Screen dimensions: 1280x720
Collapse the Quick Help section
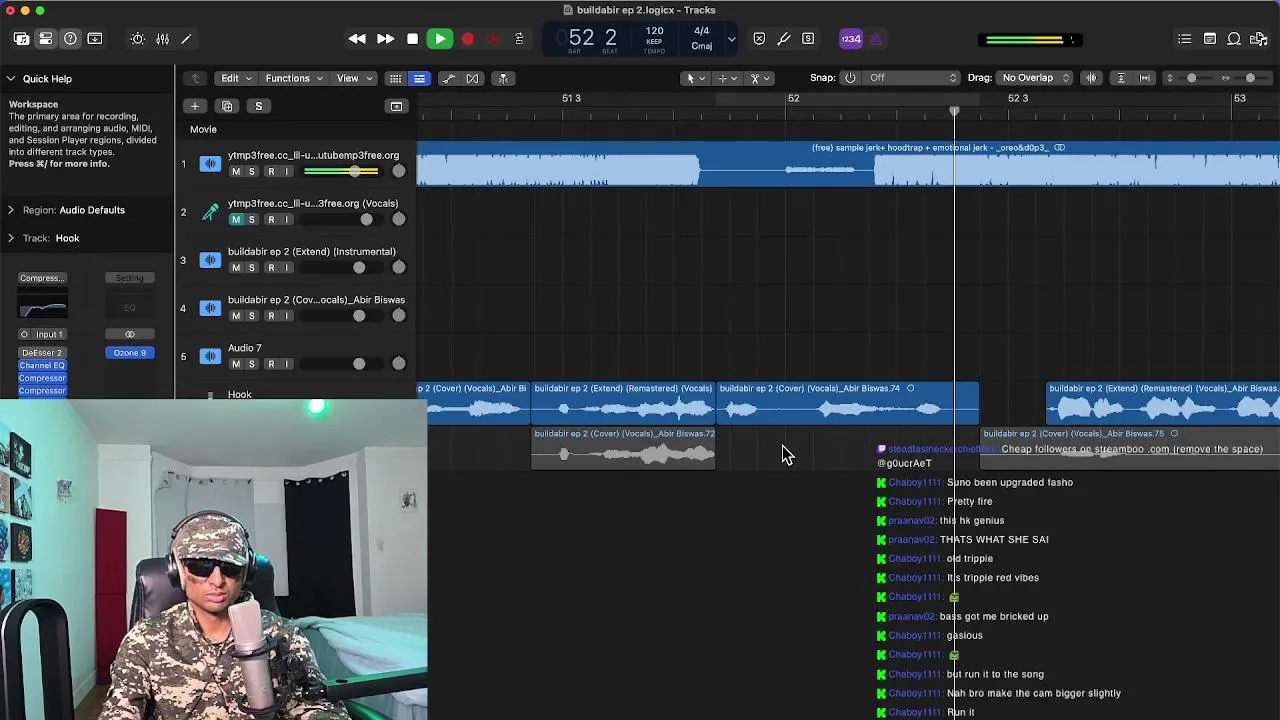(11, 78)
